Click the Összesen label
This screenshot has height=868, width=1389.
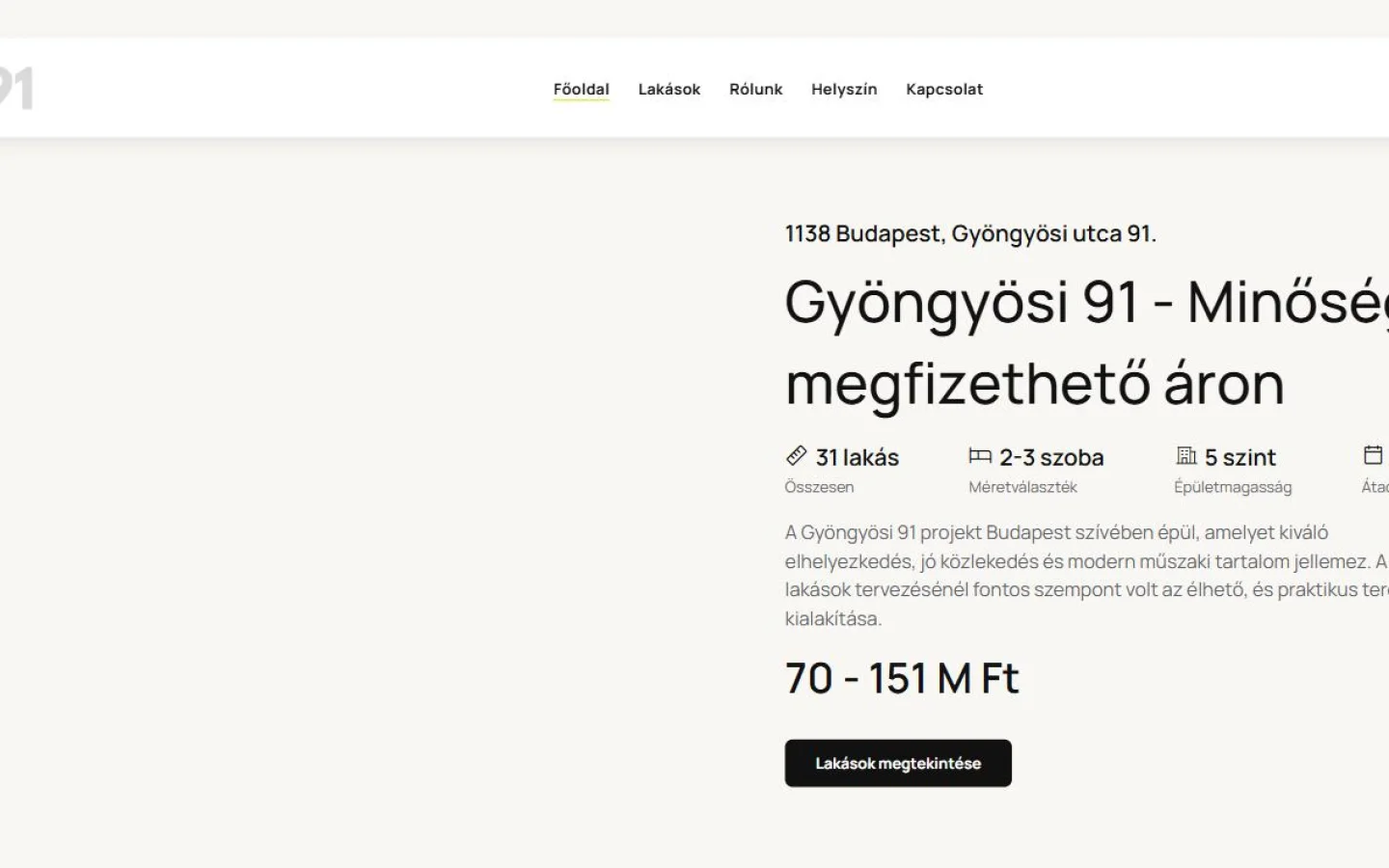coord(819,487)
